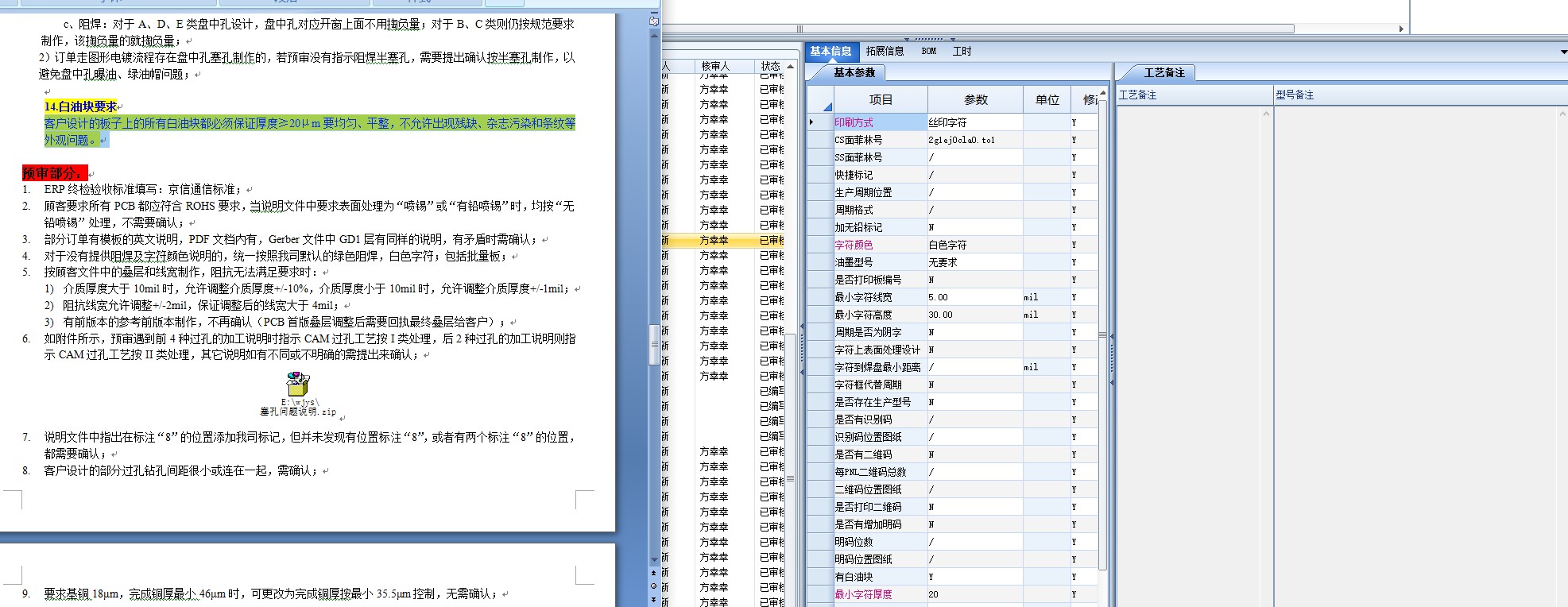
Task: Click the top horizontal scrollbar thumb
Action: click(x=978, y=29)
